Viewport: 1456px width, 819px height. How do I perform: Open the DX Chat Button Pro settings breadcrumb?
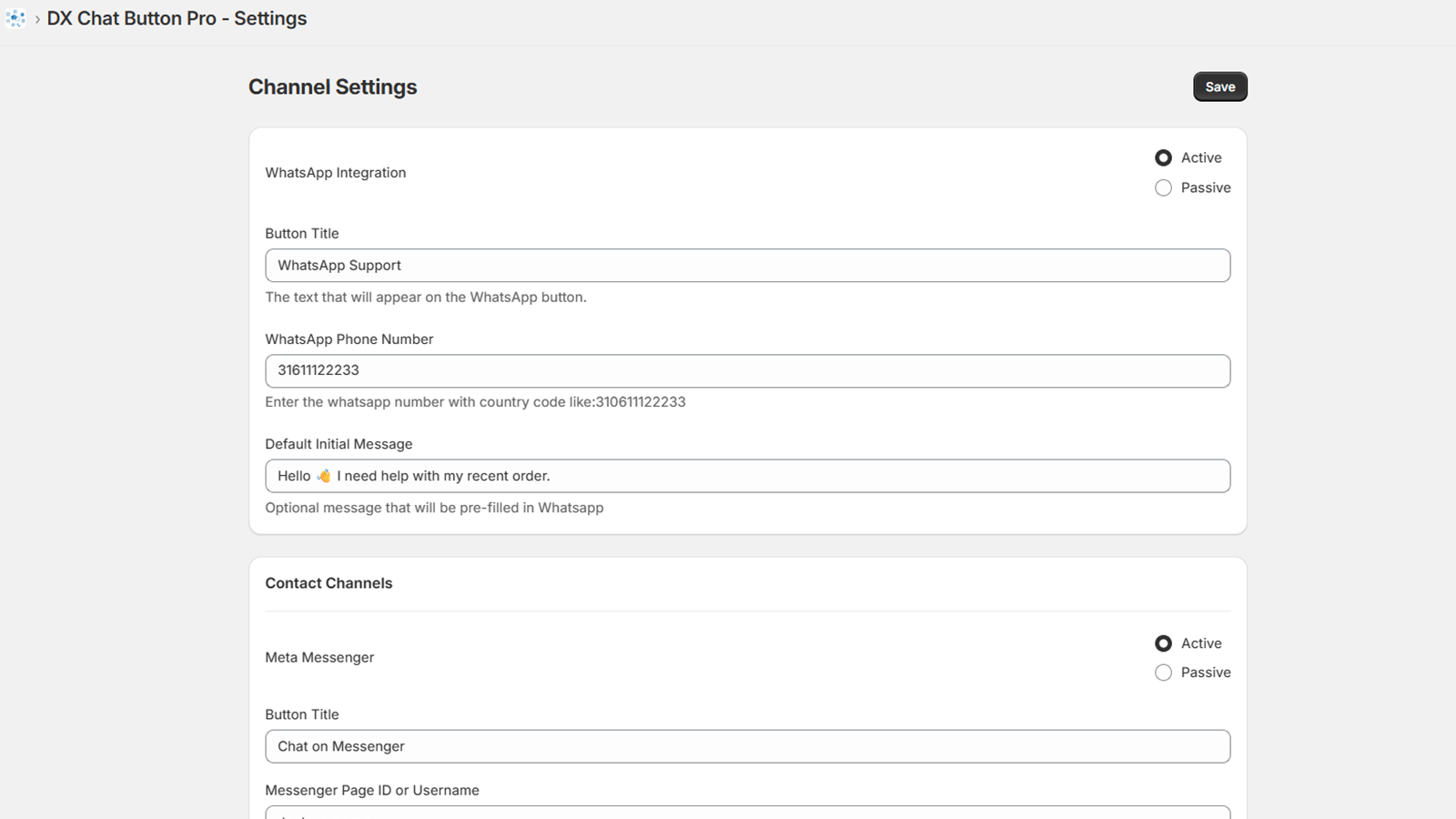pyautogui.click(x=177, y=18)
